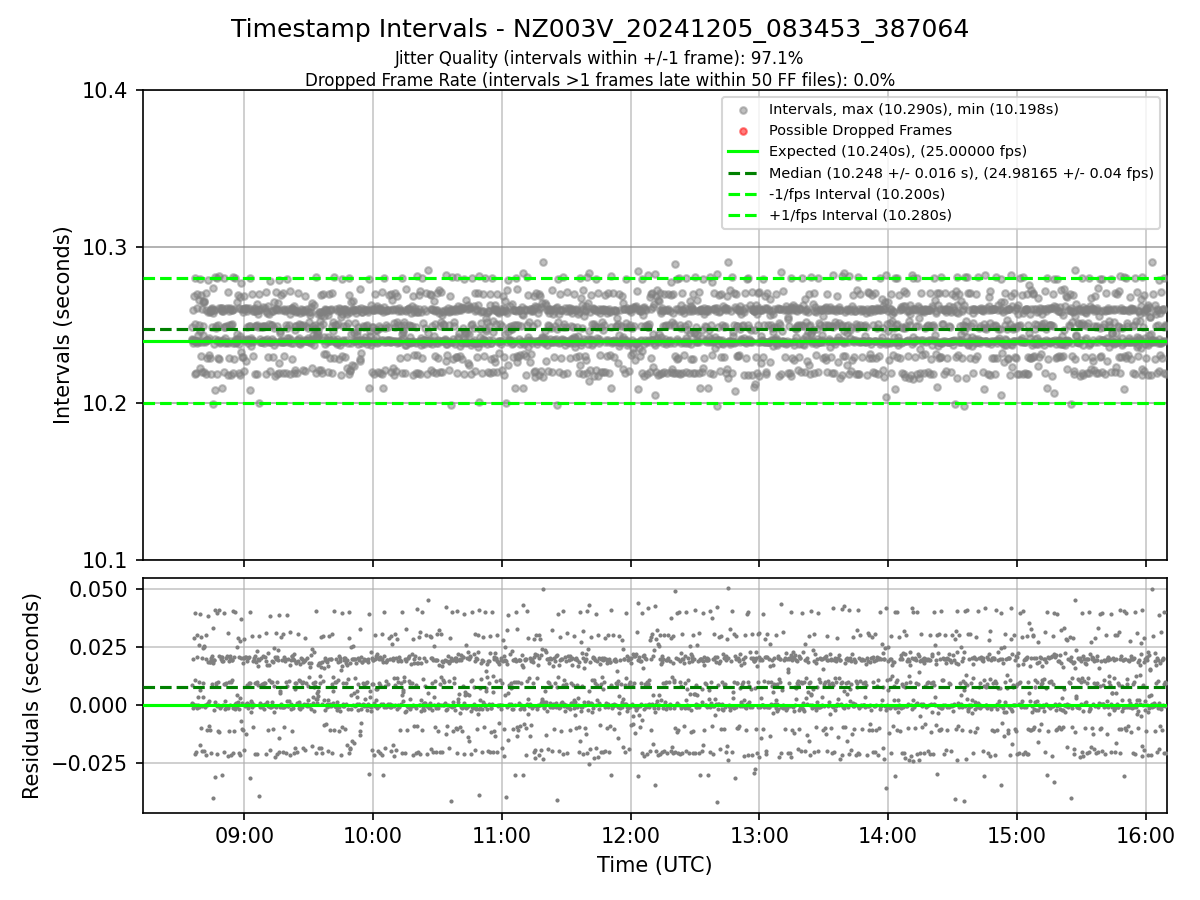Click the "Time (UTC)" x-axis label
This screenshot has height=900, width=1200.
click(655, 865)
